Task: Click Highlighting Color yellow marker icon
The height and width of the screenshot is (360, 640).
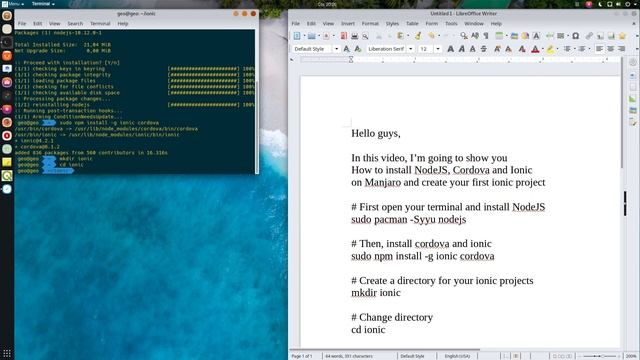Action: point(550,49)
